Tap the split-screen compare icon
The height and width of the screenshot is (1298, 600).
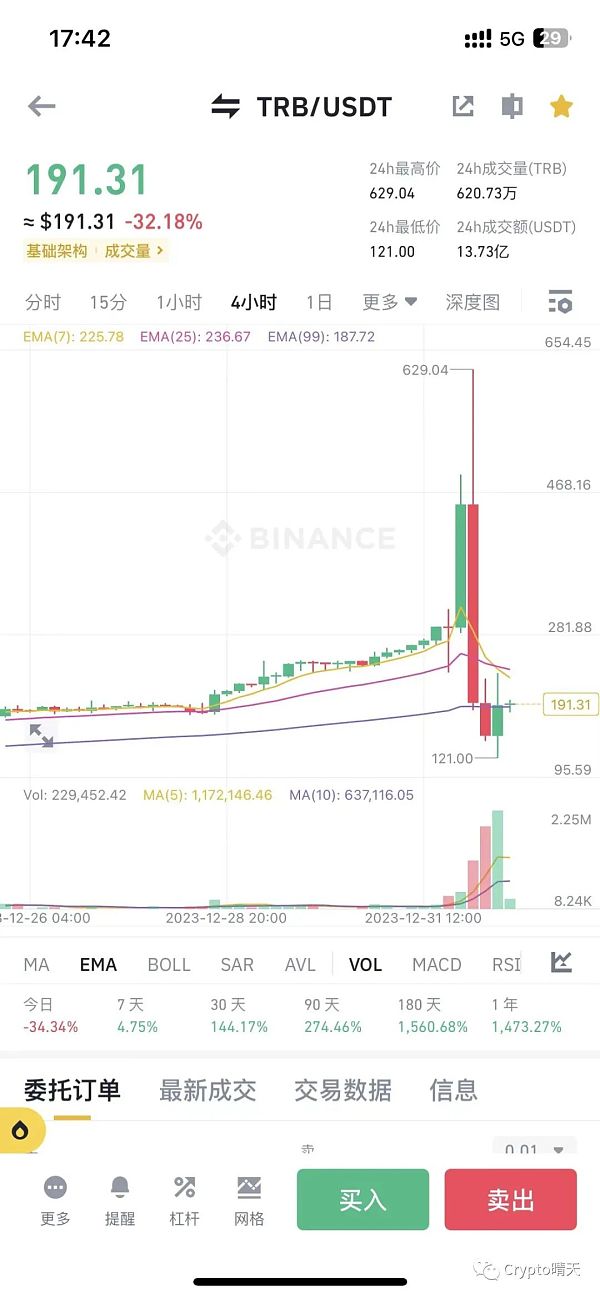[512, 106]
